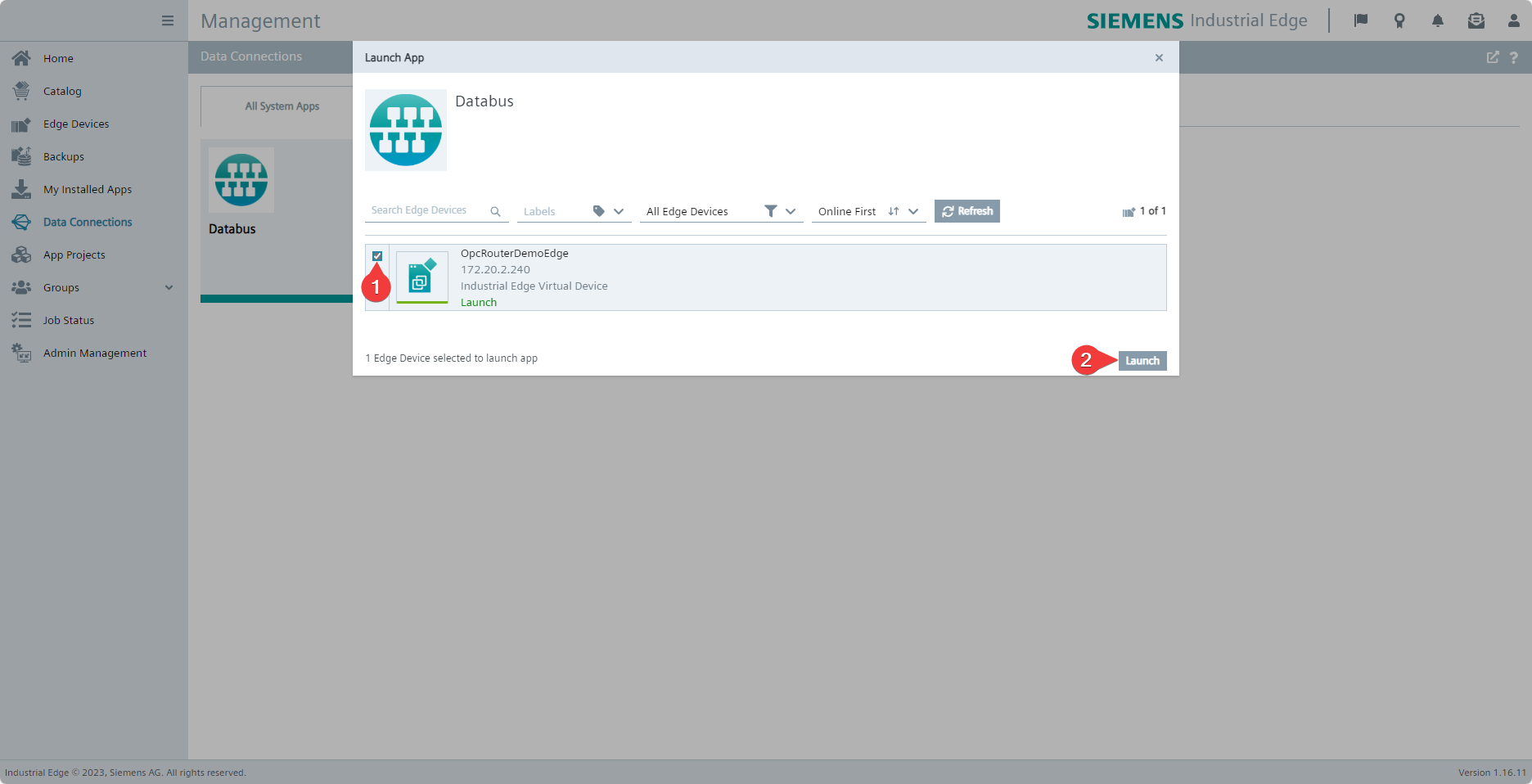The image size is (1532, 784).
Task: Click the Databus app icon in the dialog
Action: (406, 130)
